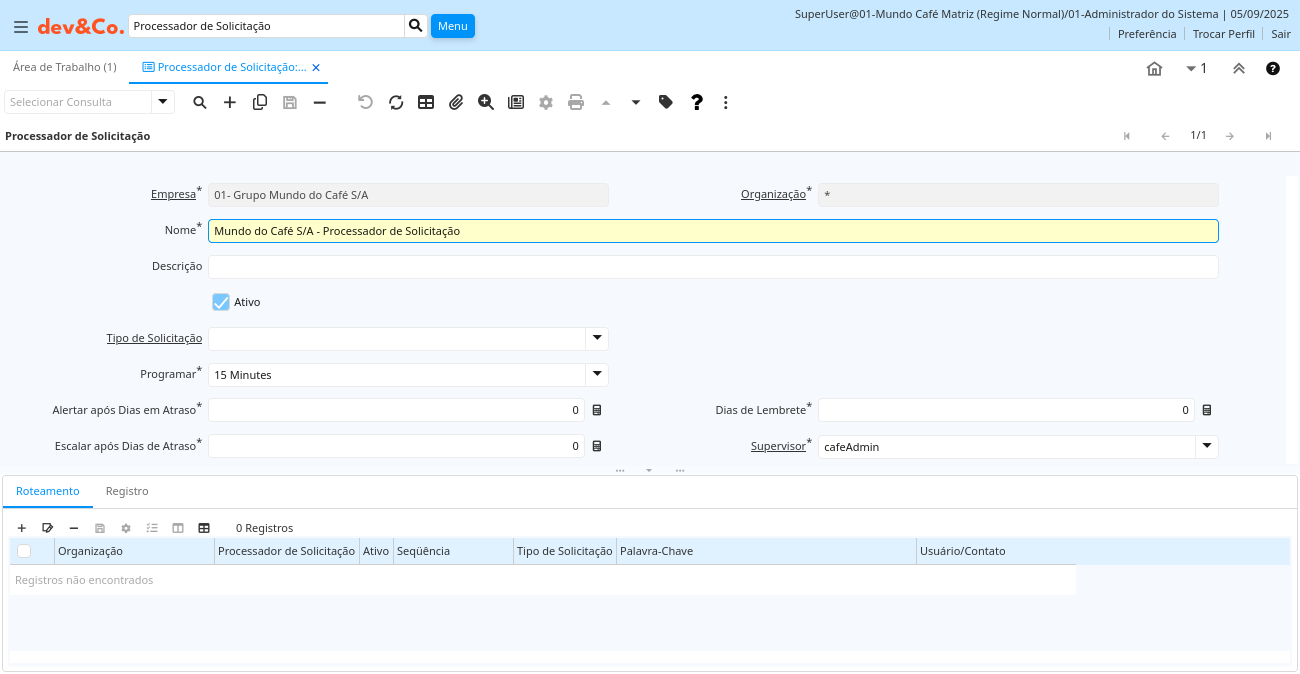
Task: Click the blue Menu button
Action: click(452, 26)
